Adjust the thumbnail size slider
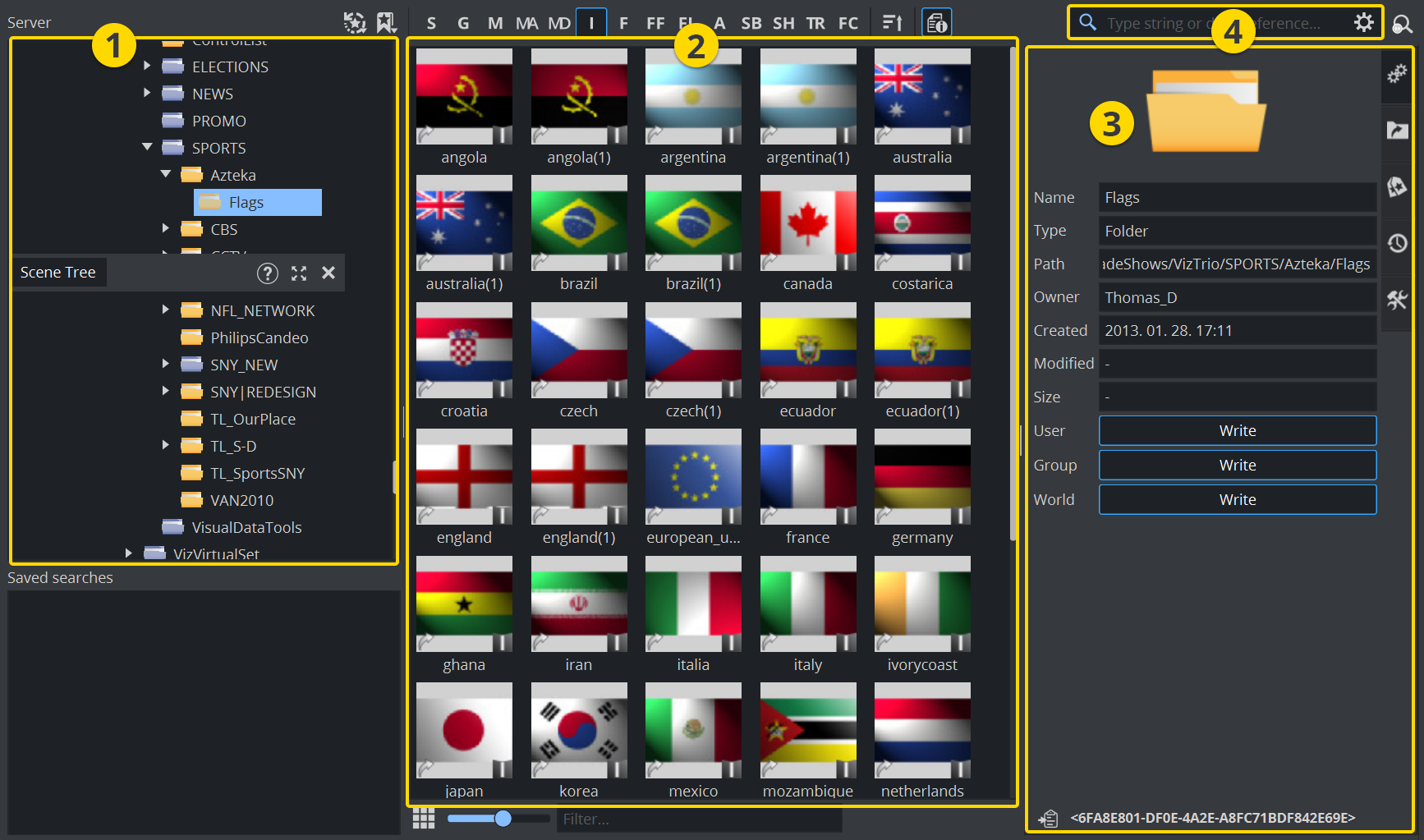Viewport: 1424px width, 840px height. tap(503, 819)
